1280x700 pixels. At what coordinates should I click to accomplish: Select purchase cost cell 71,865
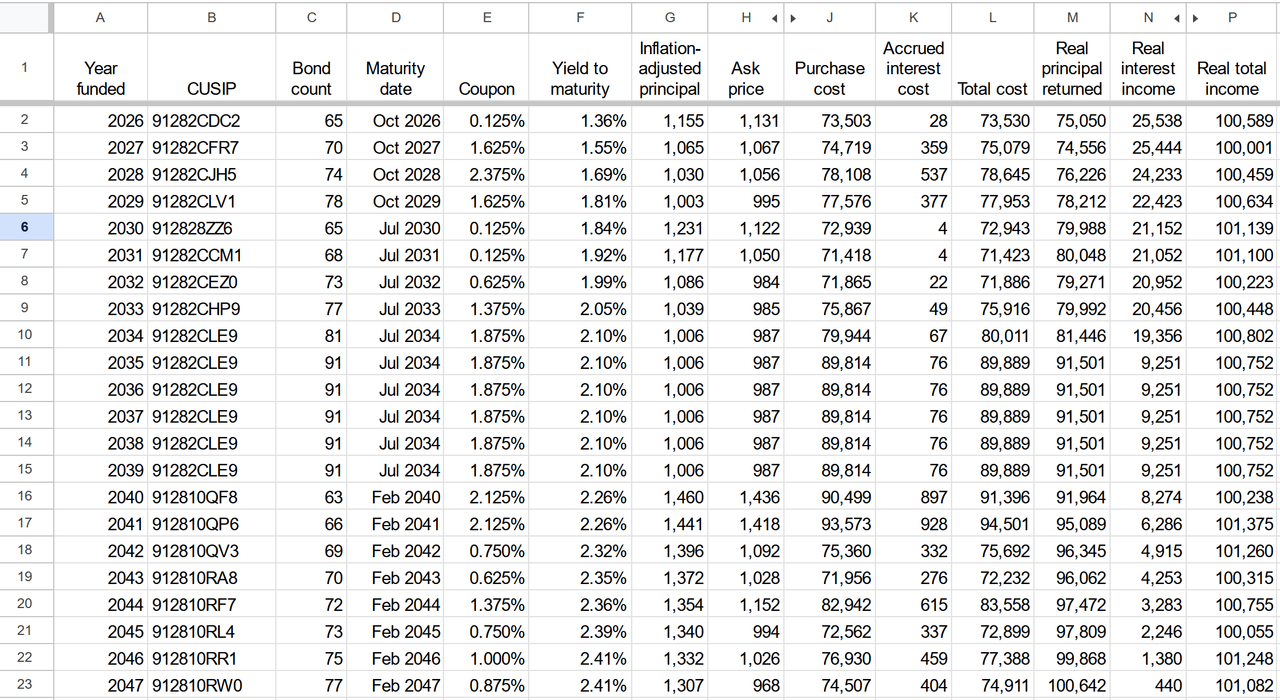coord(830,283)
